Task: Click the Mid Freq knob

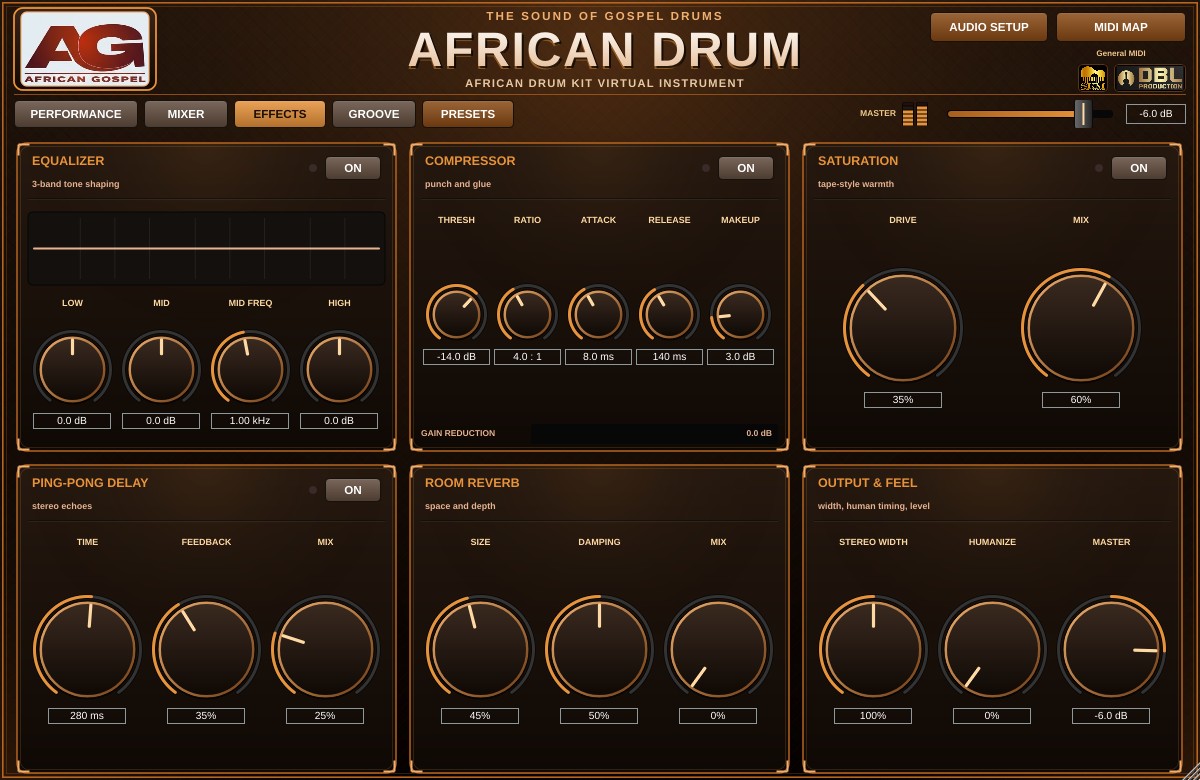Action: (x=250, y=369)
